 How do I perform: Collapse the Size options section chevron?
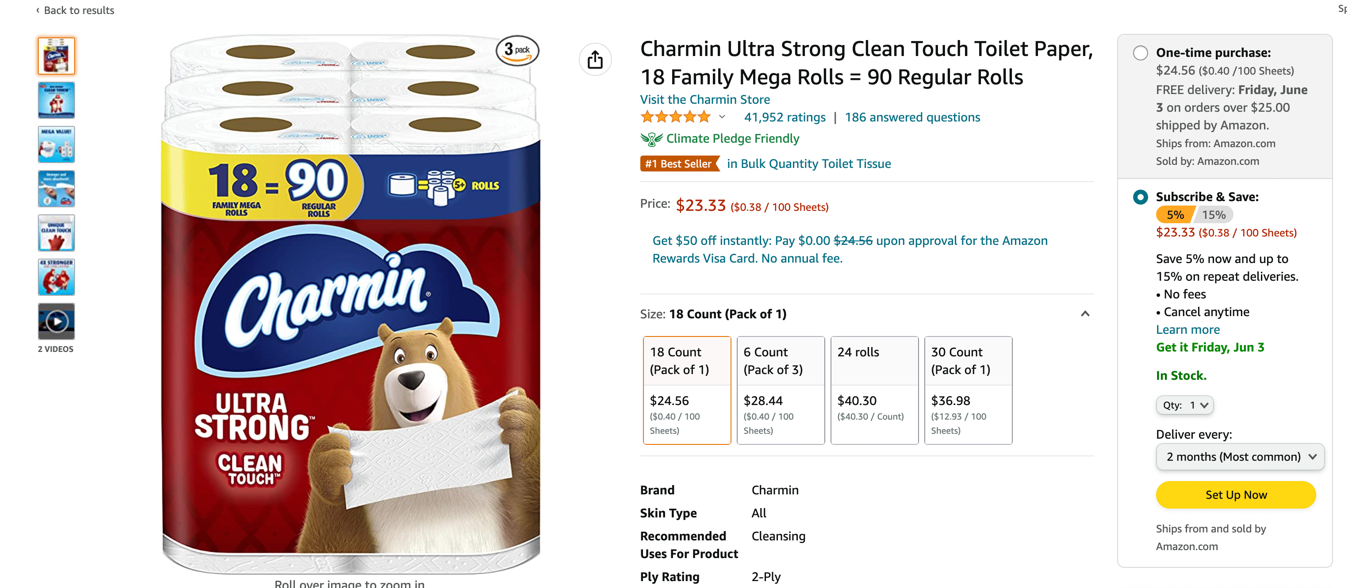[1085, 314]
